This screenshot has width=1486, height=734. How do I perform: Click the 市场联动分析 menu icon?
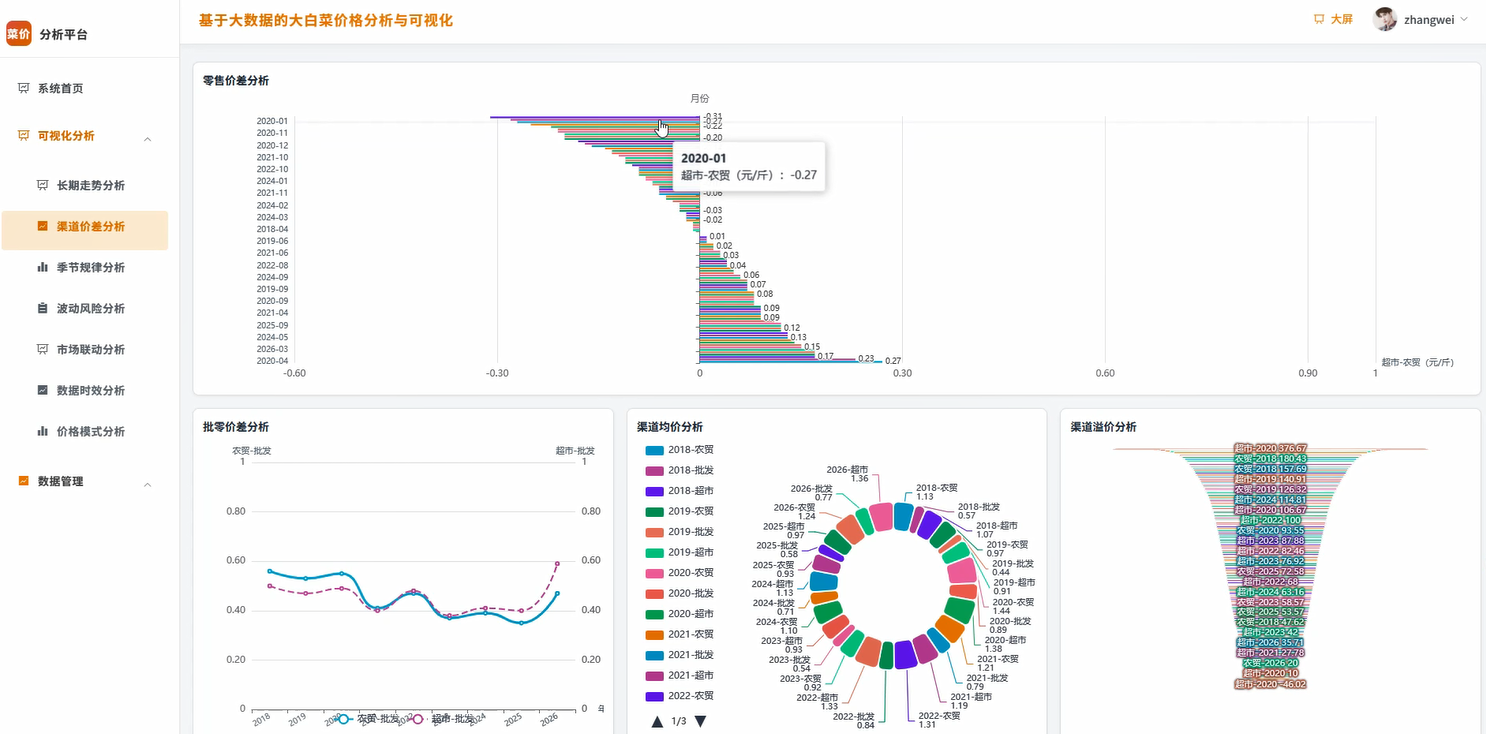pyautogui.click(x=43, y=349)
